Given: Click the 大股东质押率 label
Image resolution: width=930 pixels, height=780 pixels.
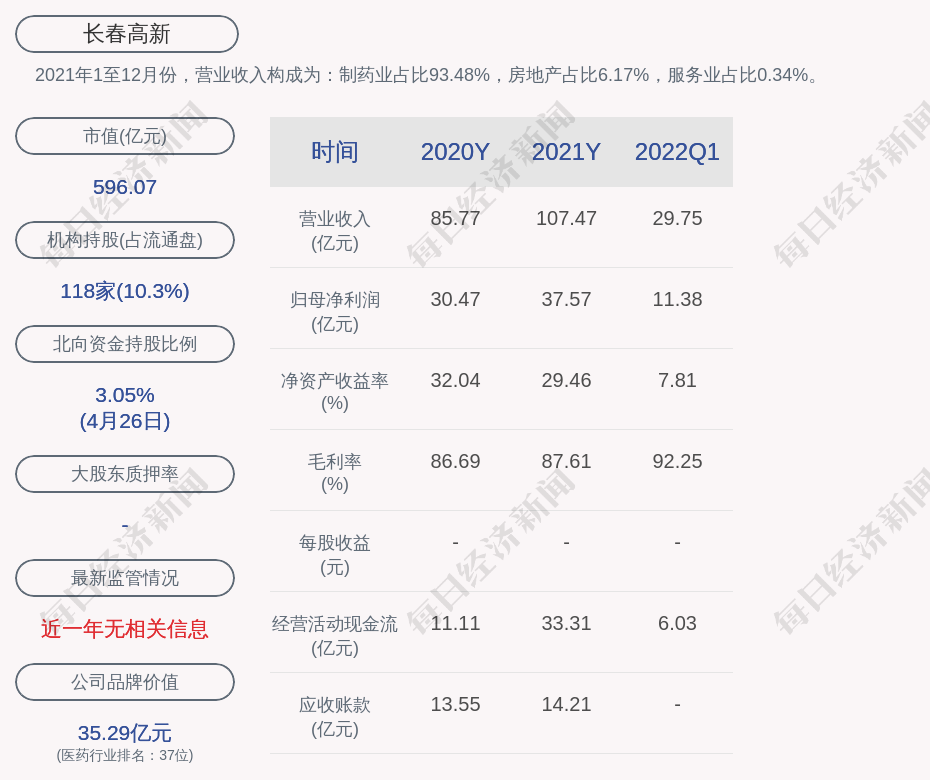Looking at the screenshot, I should 125,474.
